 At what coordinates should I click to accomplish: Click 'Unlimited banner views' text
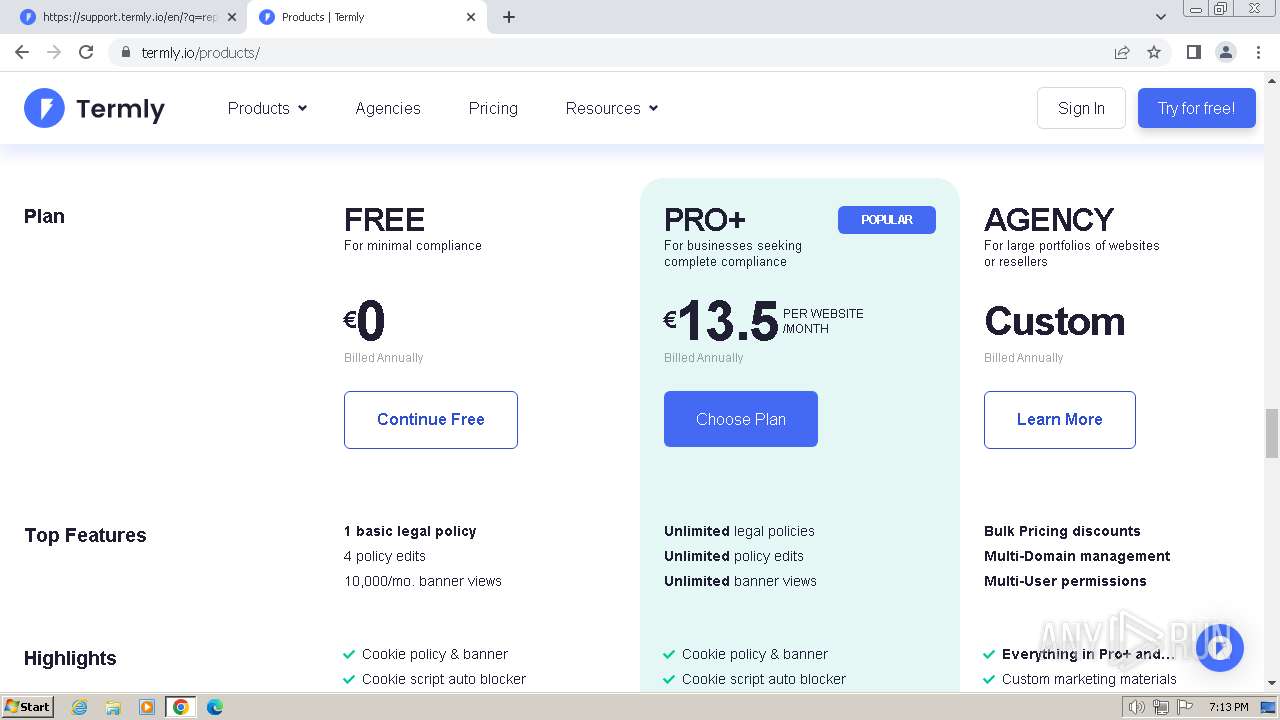click(740, 581)
